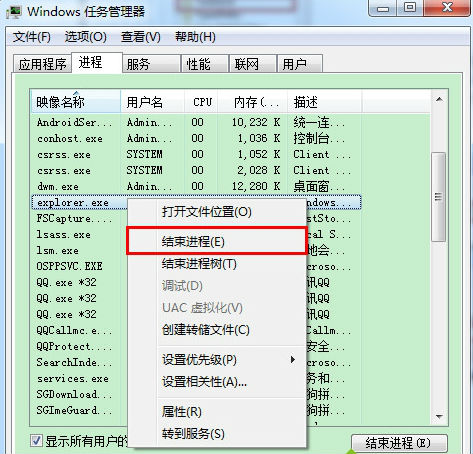
Task: Open the 帮助(H) menu
Action: (195, 37)
